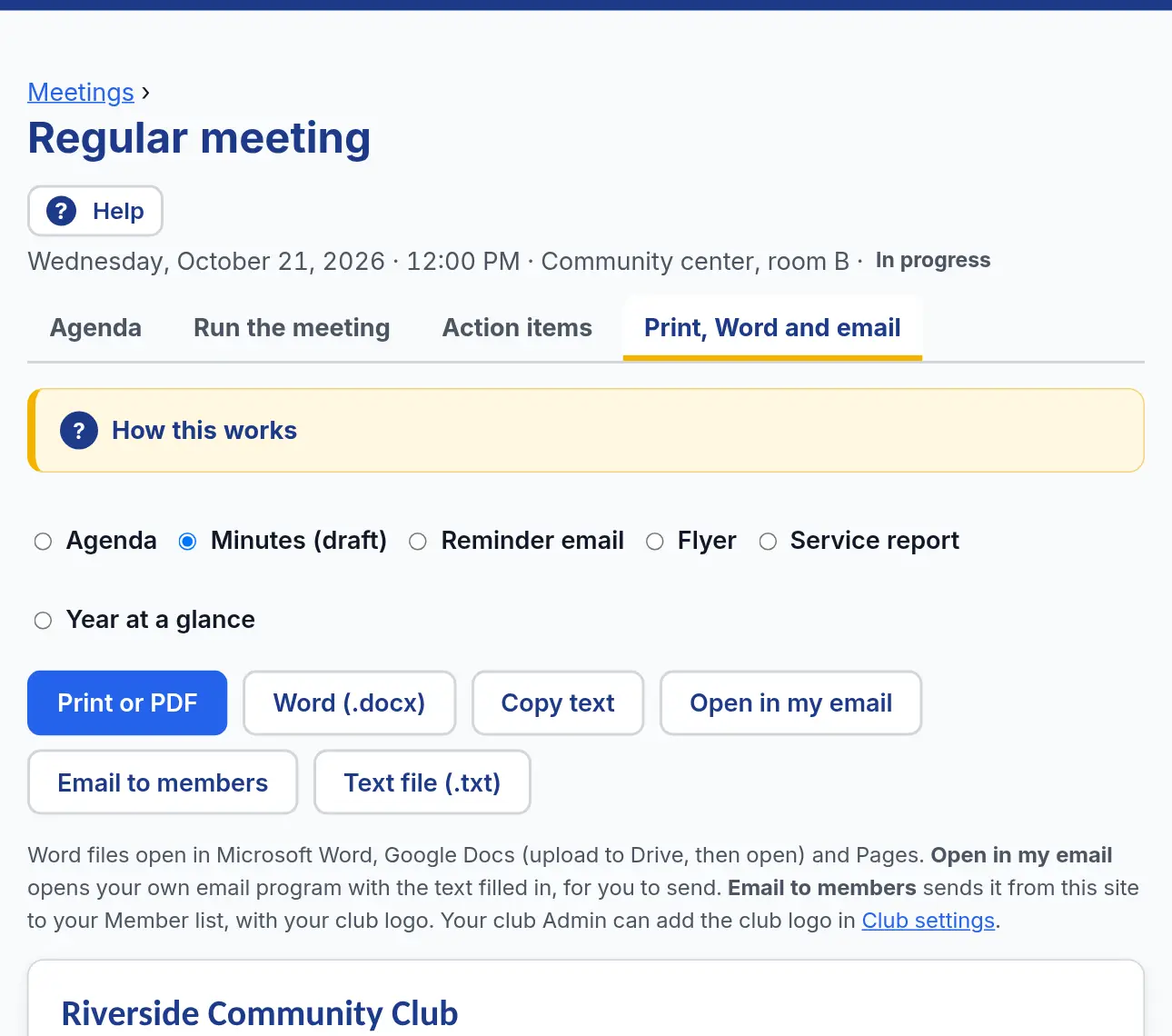Click the question mark icon beside How this works
The height and width of the screenshot is (1036, 1172).
79,431
